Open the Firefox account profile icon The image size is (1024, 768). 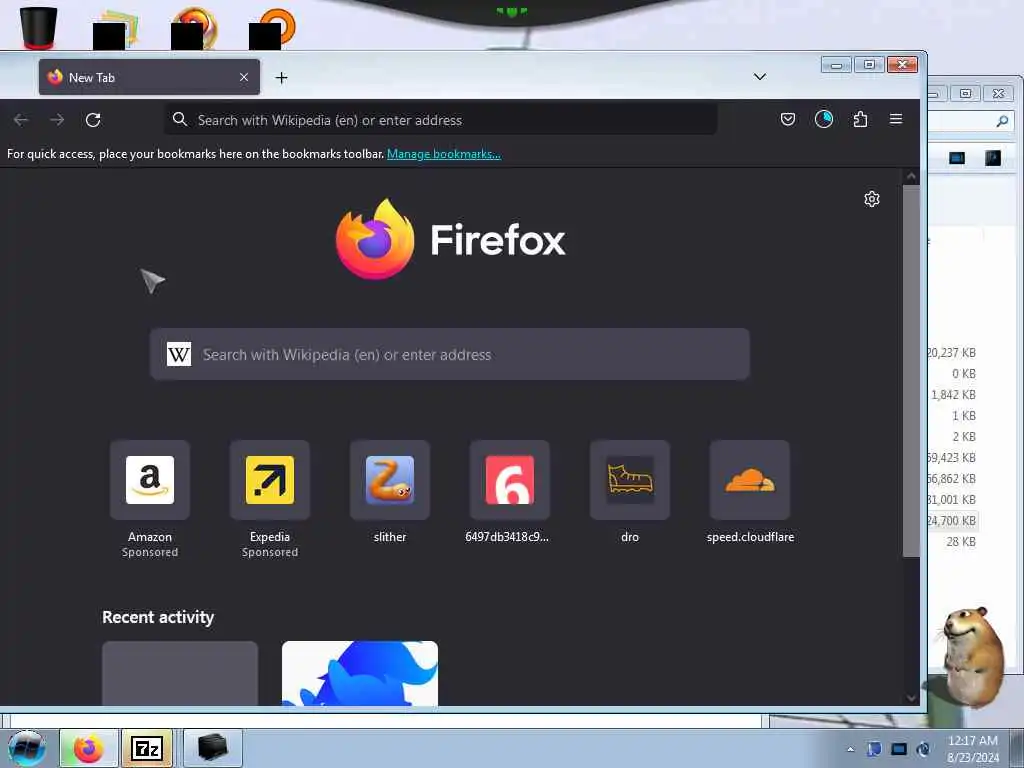click(824, 119)
